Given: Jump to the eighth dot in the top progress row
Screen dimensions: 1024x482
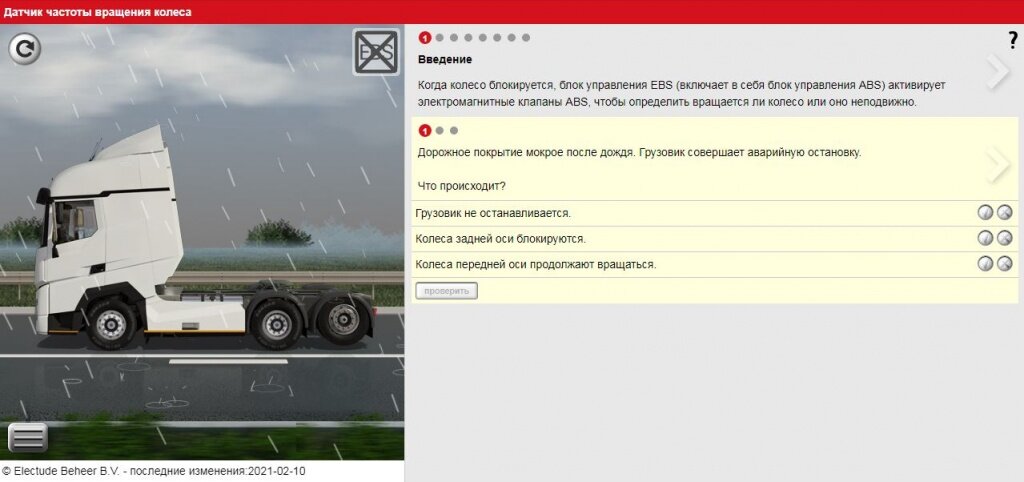Looking at the screenshot, I should 526,38.
